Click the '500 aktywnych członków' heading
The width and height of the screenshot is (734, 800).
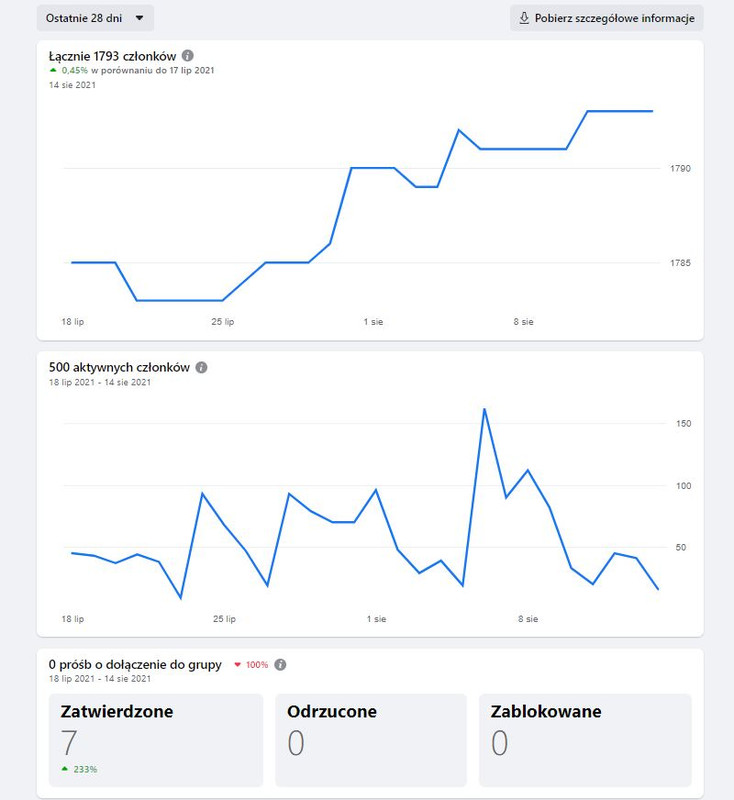click(x=119, y=367)
